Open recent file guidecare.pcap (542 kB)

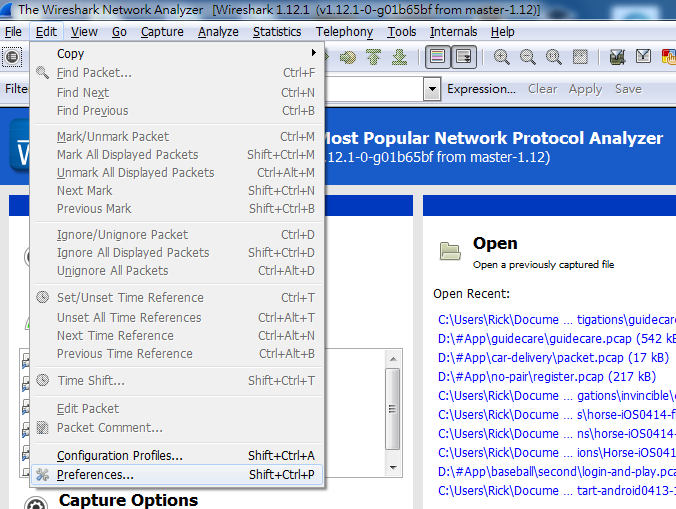[x=557, y=339]
